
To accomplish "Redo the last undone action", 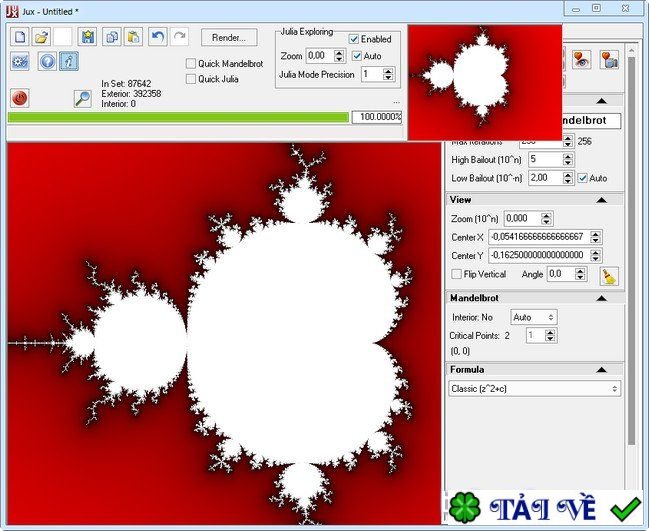I will pyautogui.click(x=179, y=37).
